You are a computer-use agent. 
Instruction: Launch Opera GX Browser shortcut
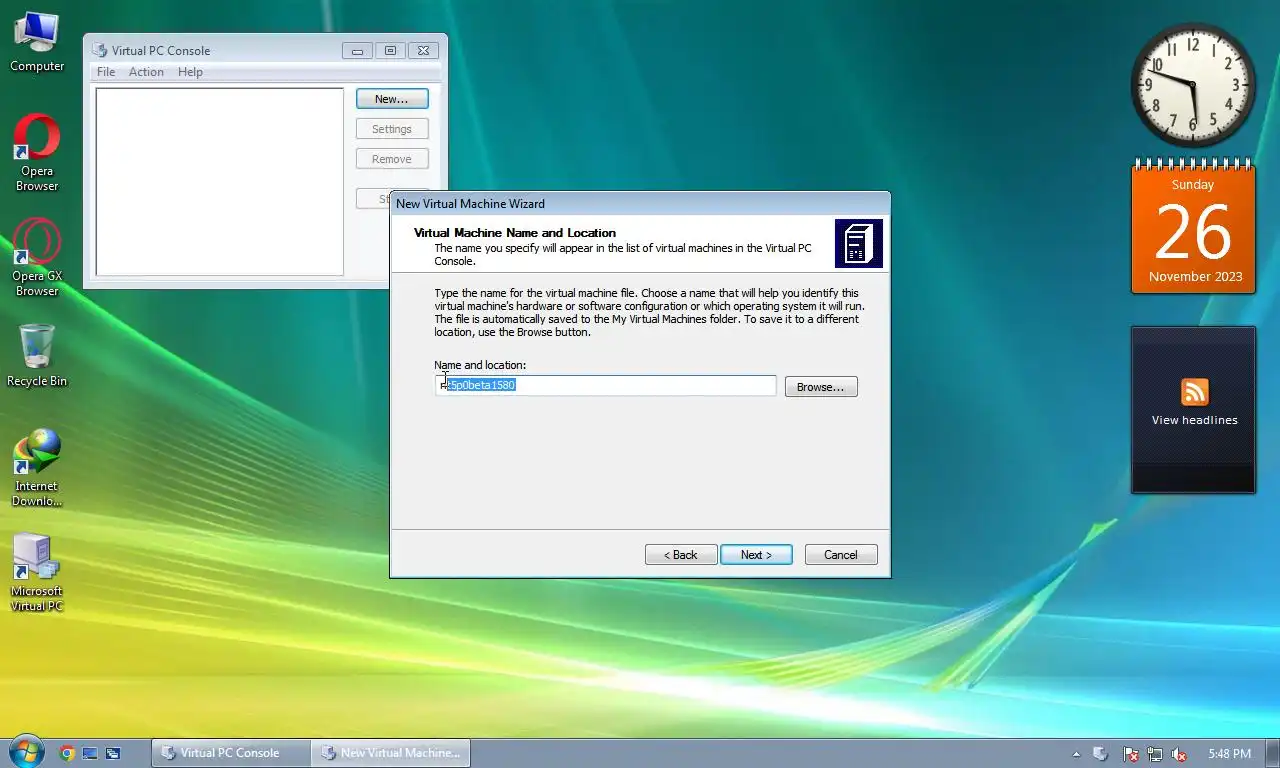click(37, 257)
